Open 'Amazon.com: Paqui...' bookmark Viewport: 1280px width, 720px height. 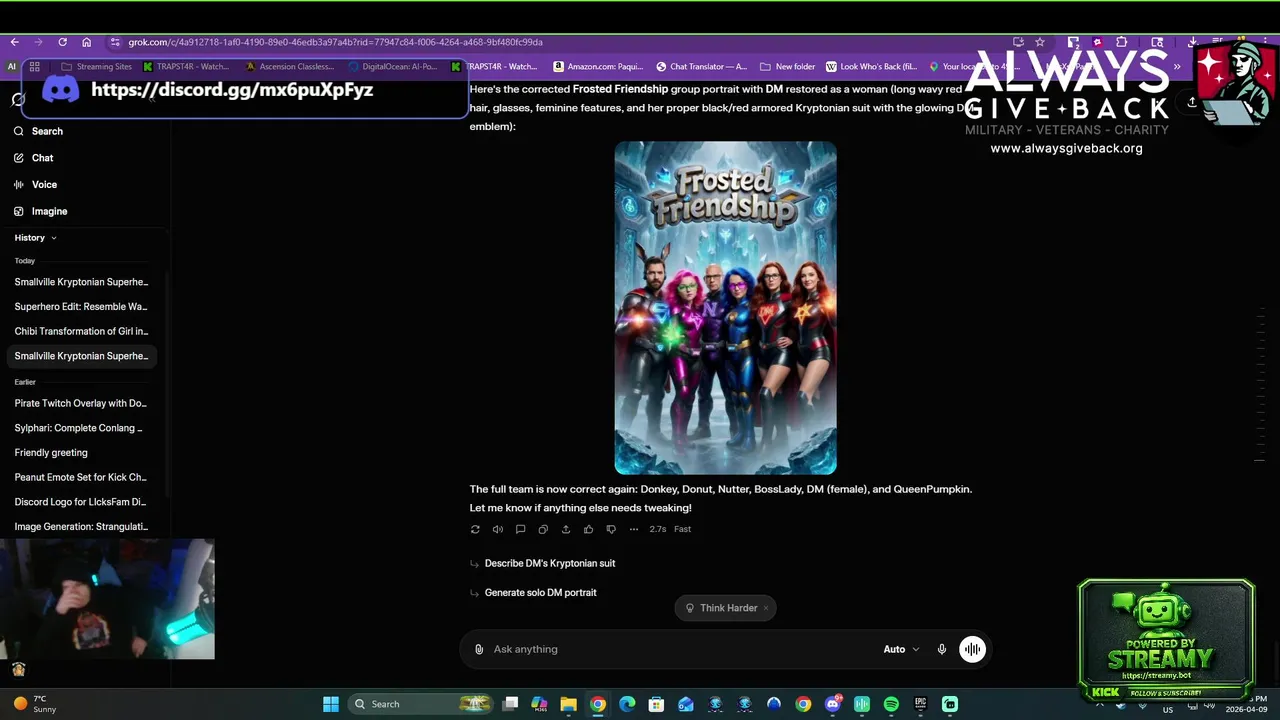click(598, 67)
